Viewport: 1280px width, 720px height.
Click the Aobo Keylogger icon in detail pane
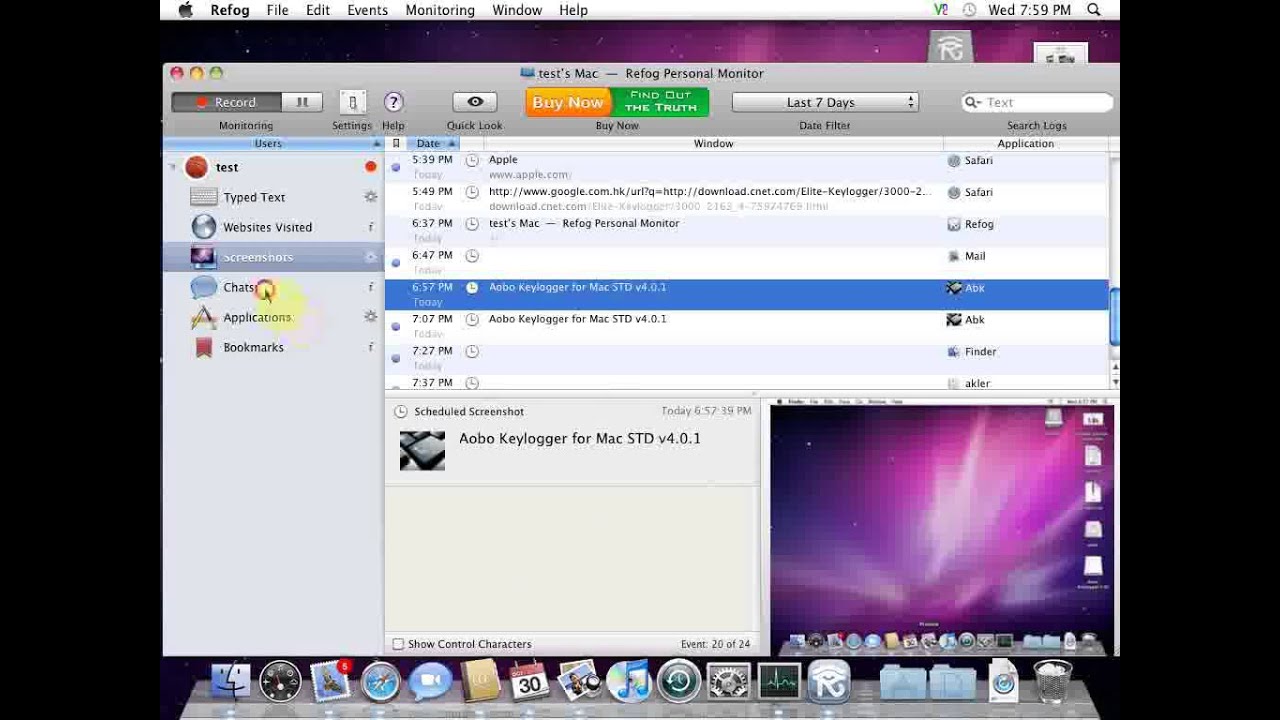coord(422,451)
